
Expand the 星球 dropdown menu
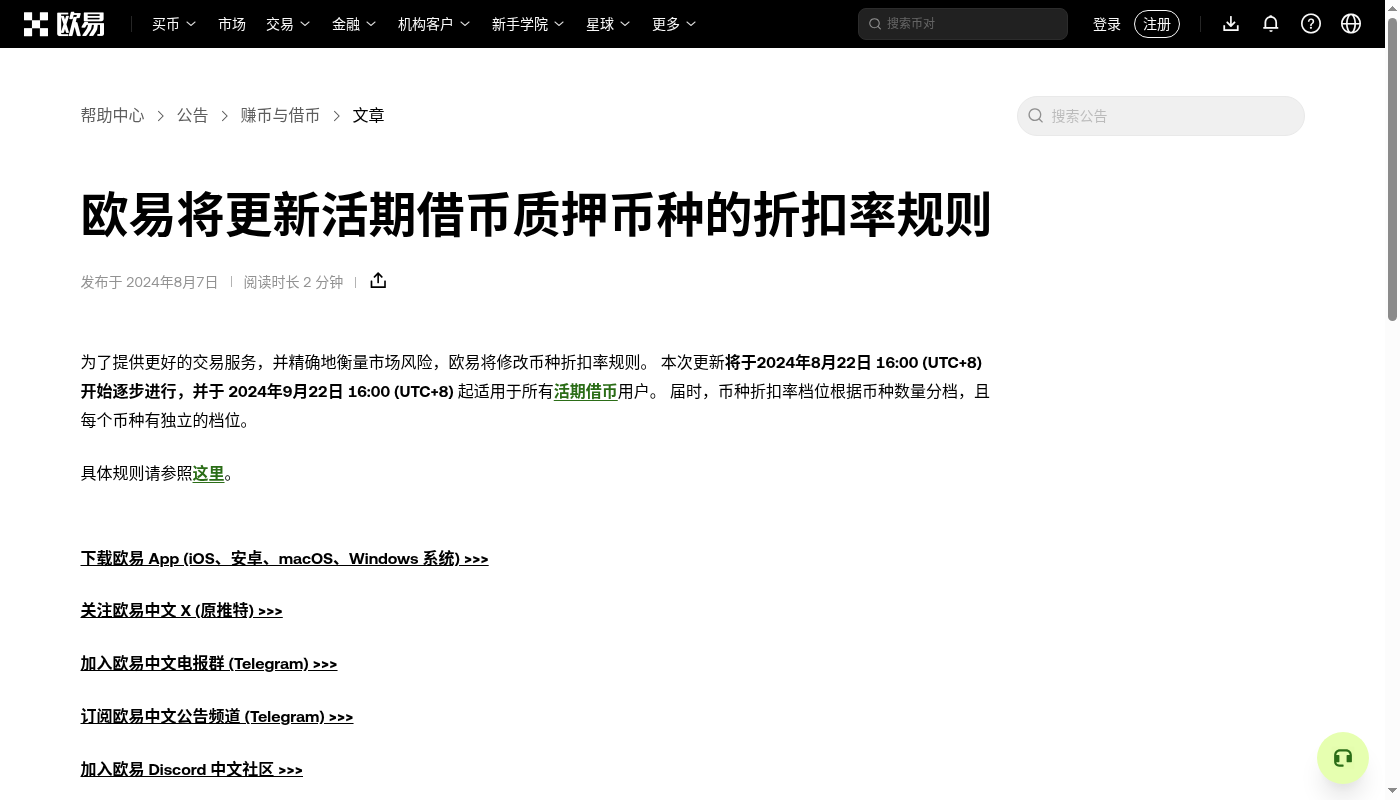point(608,24)
